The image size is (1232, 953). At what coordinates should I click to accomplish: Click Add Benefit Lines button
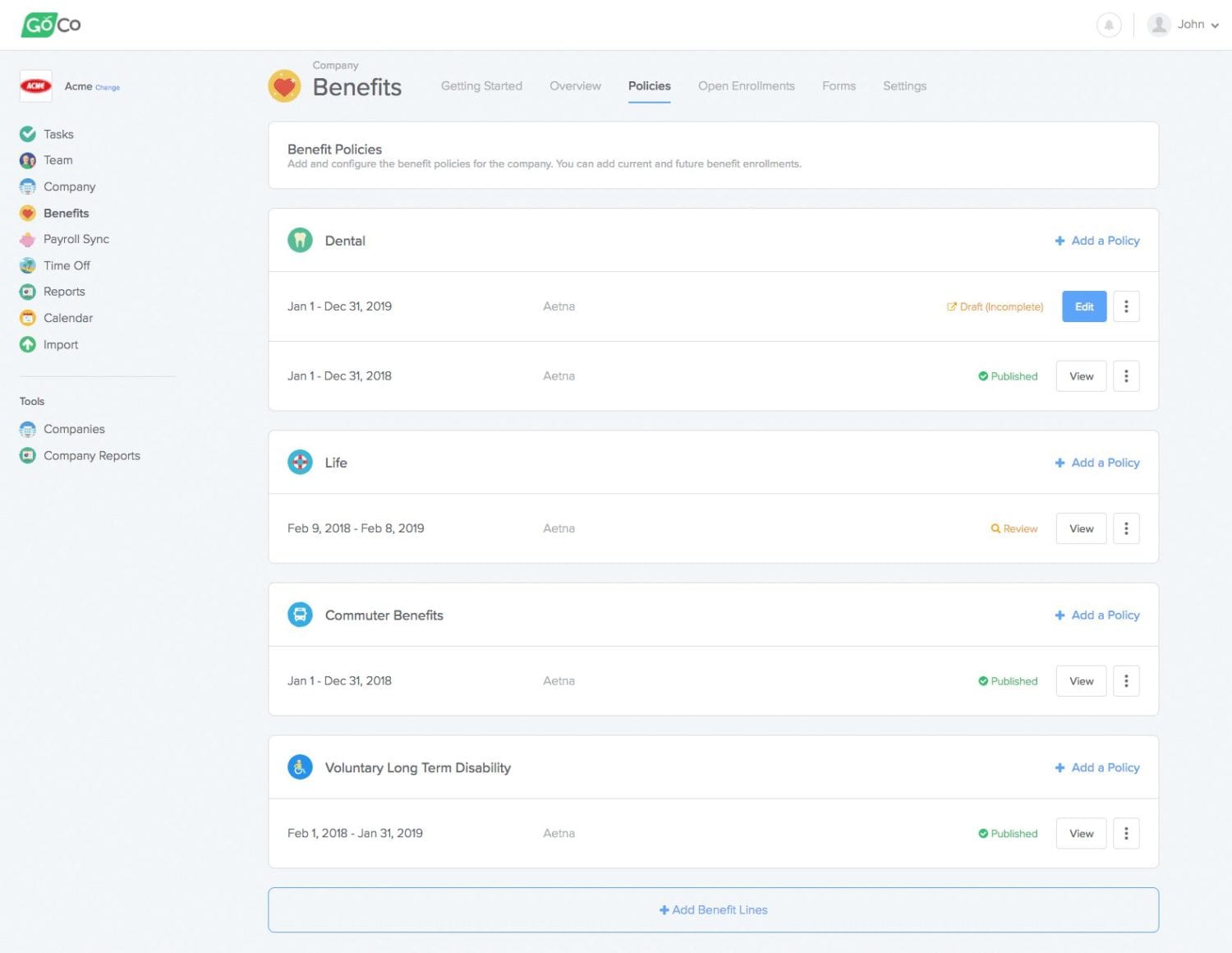[713, 910]
